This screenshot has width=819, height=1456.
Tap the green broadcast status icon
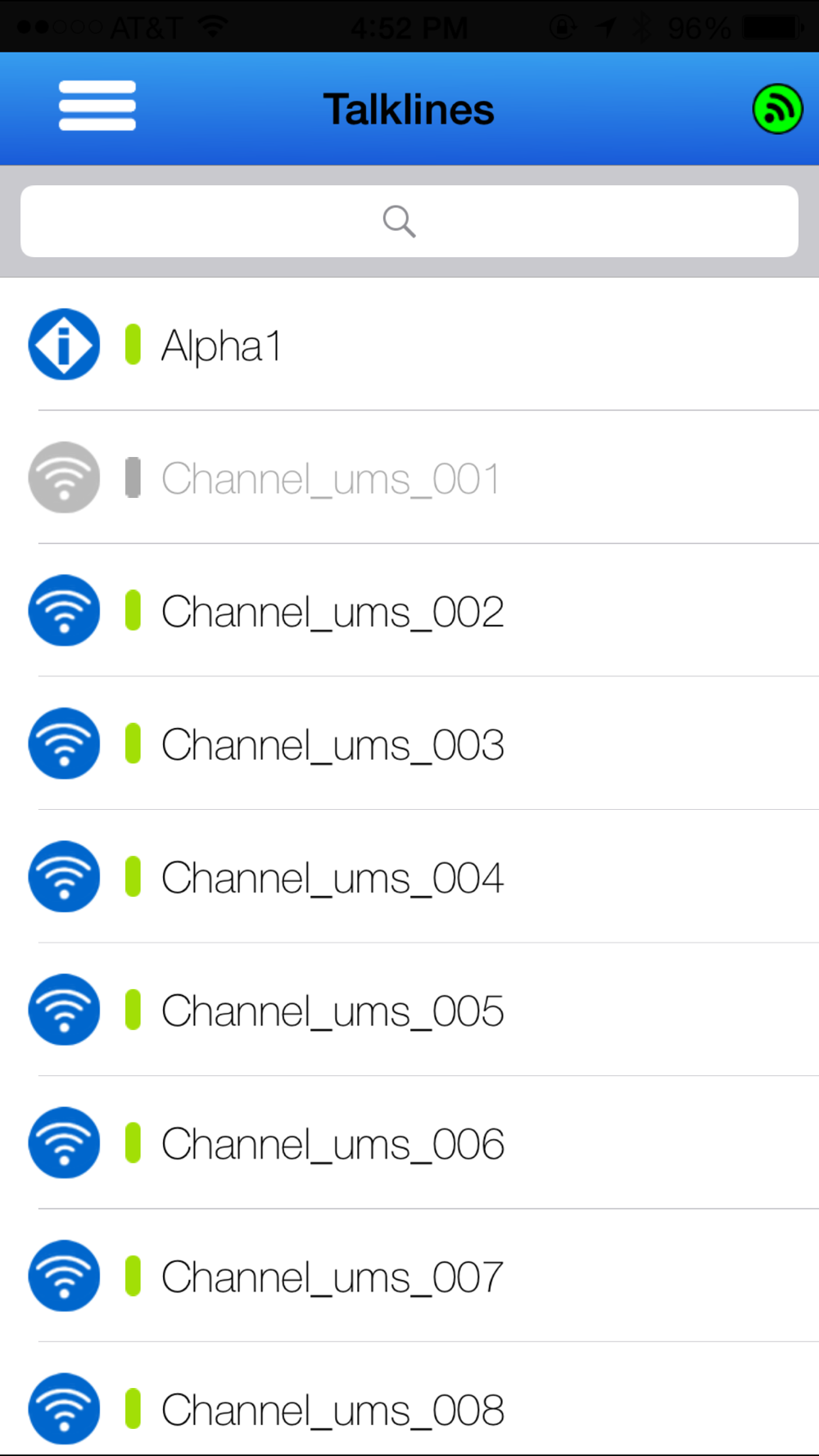[x=777, y=109]
